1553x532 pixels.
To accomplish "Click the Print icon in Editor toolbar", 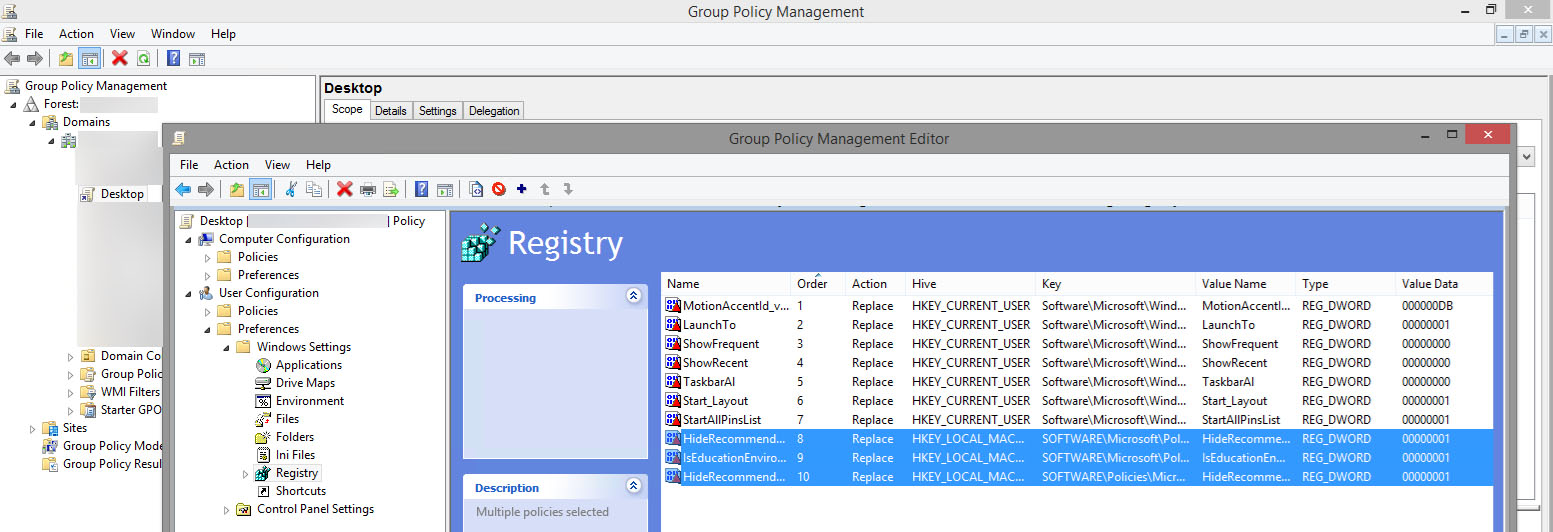I will pos(368,189).
